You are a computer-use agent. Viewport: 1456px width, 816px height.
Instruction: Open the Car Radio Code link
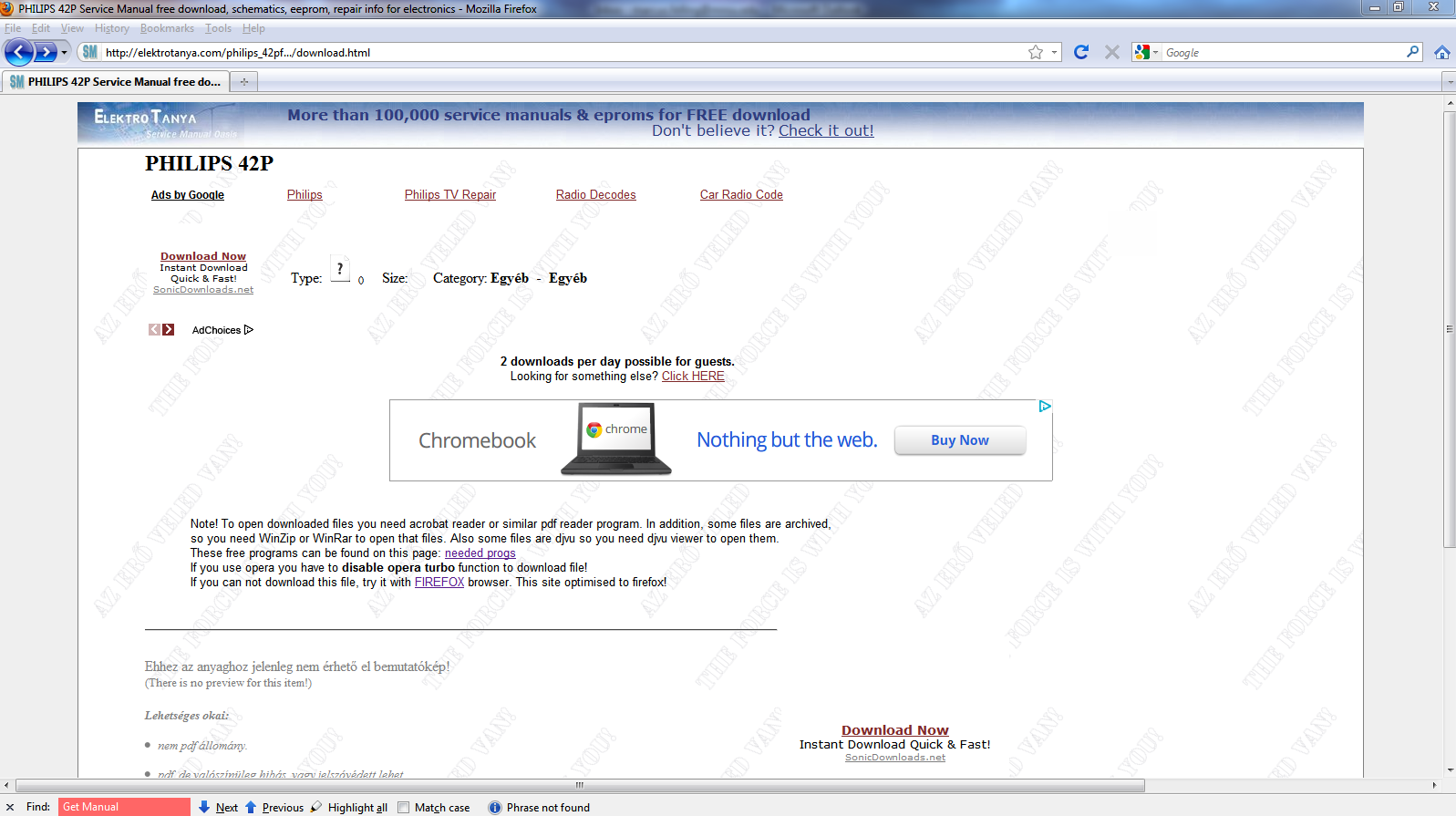pyautogui.click(x=741, y=195)
